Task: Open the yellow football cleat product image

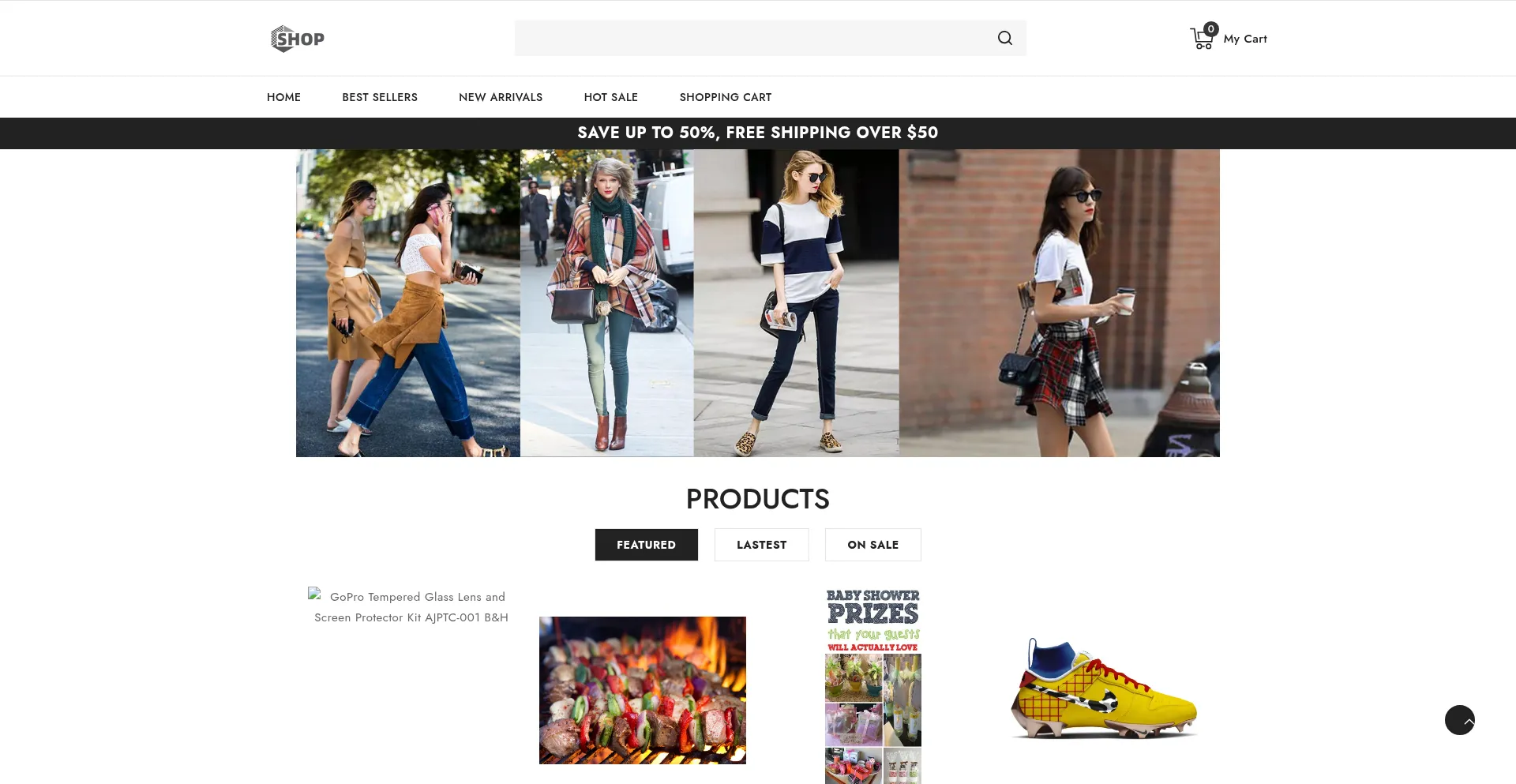Action: pyautogui.click(x=1104, y=690)
